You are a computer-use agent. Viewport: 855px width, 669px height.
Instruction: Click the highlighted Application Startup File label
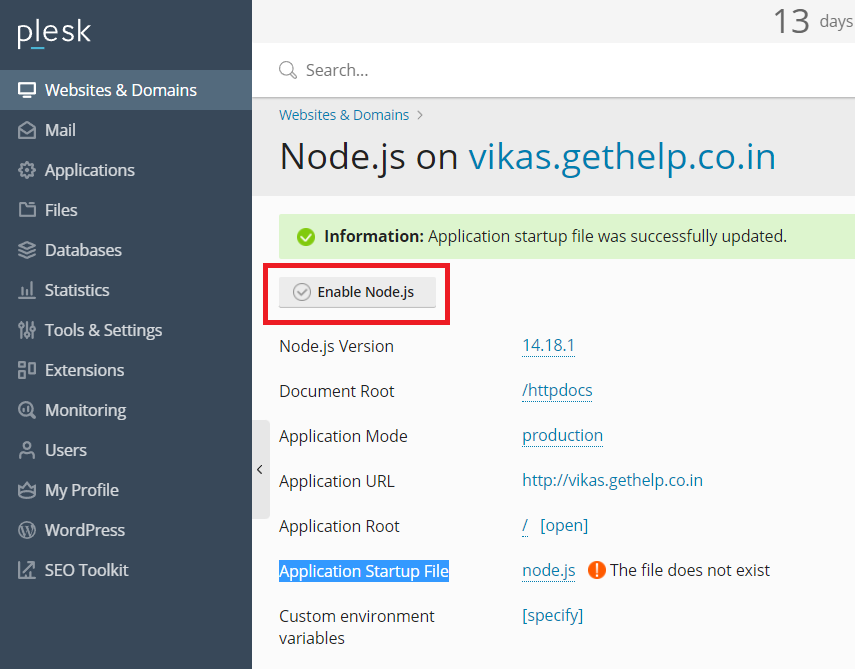[x=364, y=571]
